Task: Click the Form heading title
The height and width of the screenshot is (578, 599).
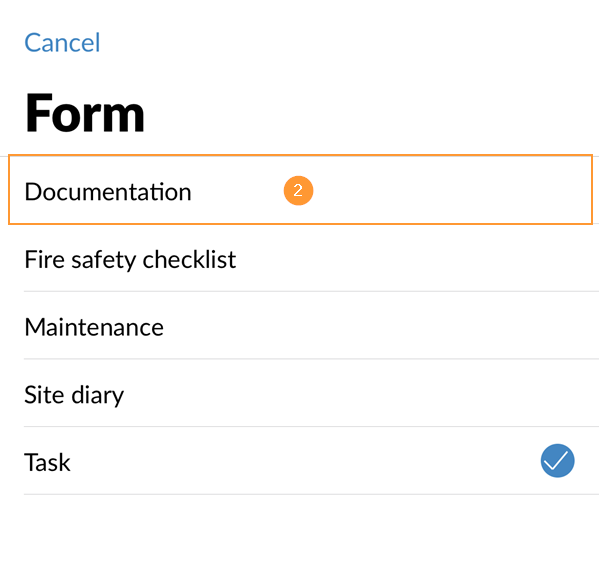Action: pos(84,113)
